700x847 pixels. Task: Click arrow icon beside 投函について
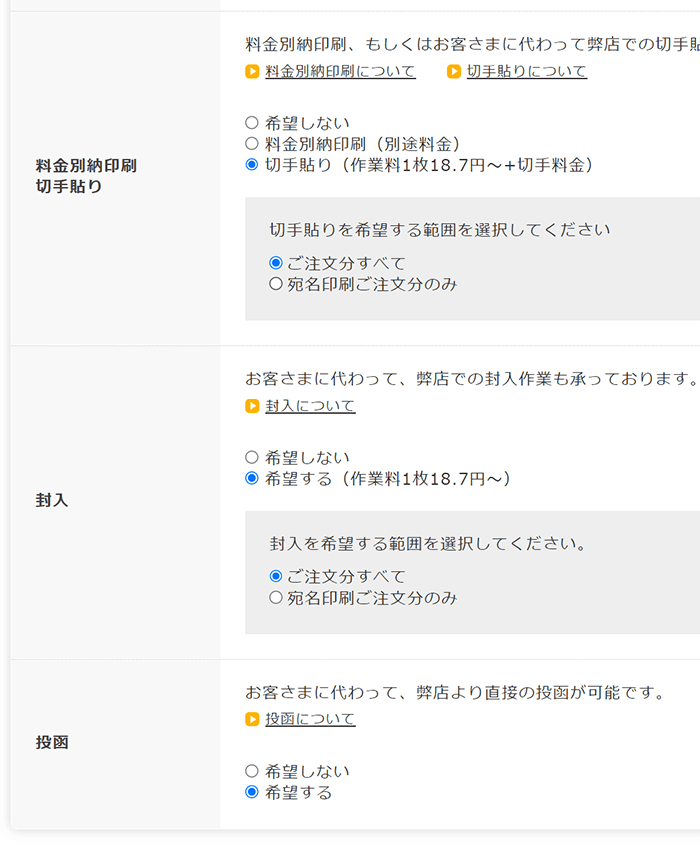(x=253, y=719)
